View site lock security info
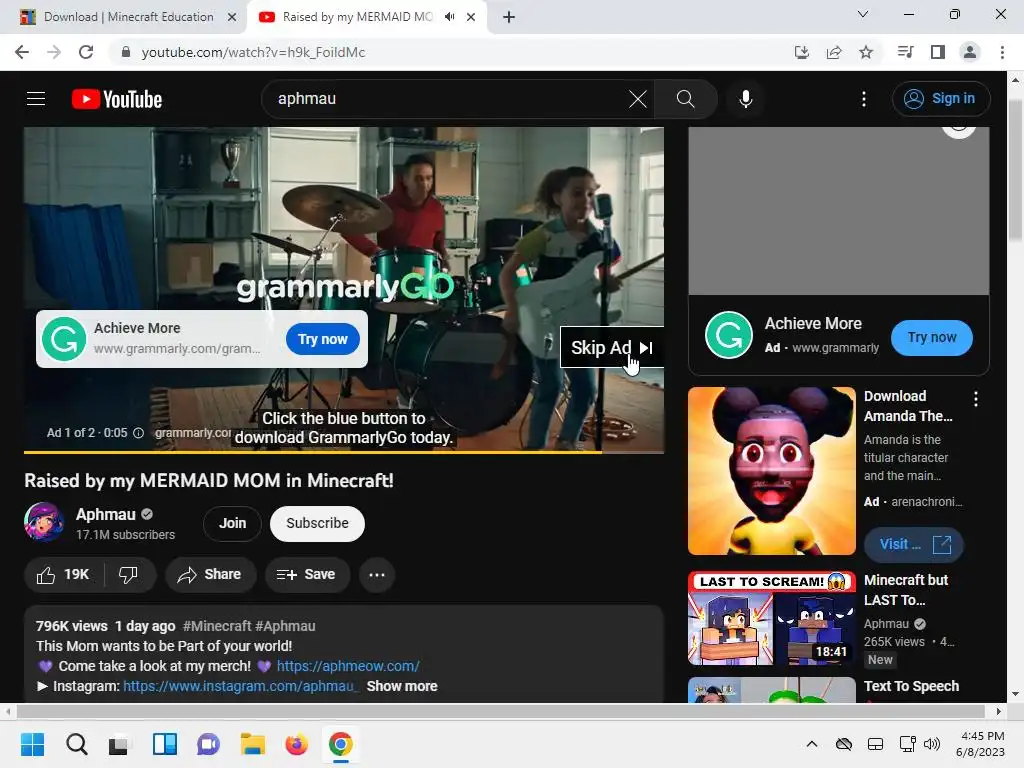Viewport: 1024px width, 768px height. (x=126, y=52)
